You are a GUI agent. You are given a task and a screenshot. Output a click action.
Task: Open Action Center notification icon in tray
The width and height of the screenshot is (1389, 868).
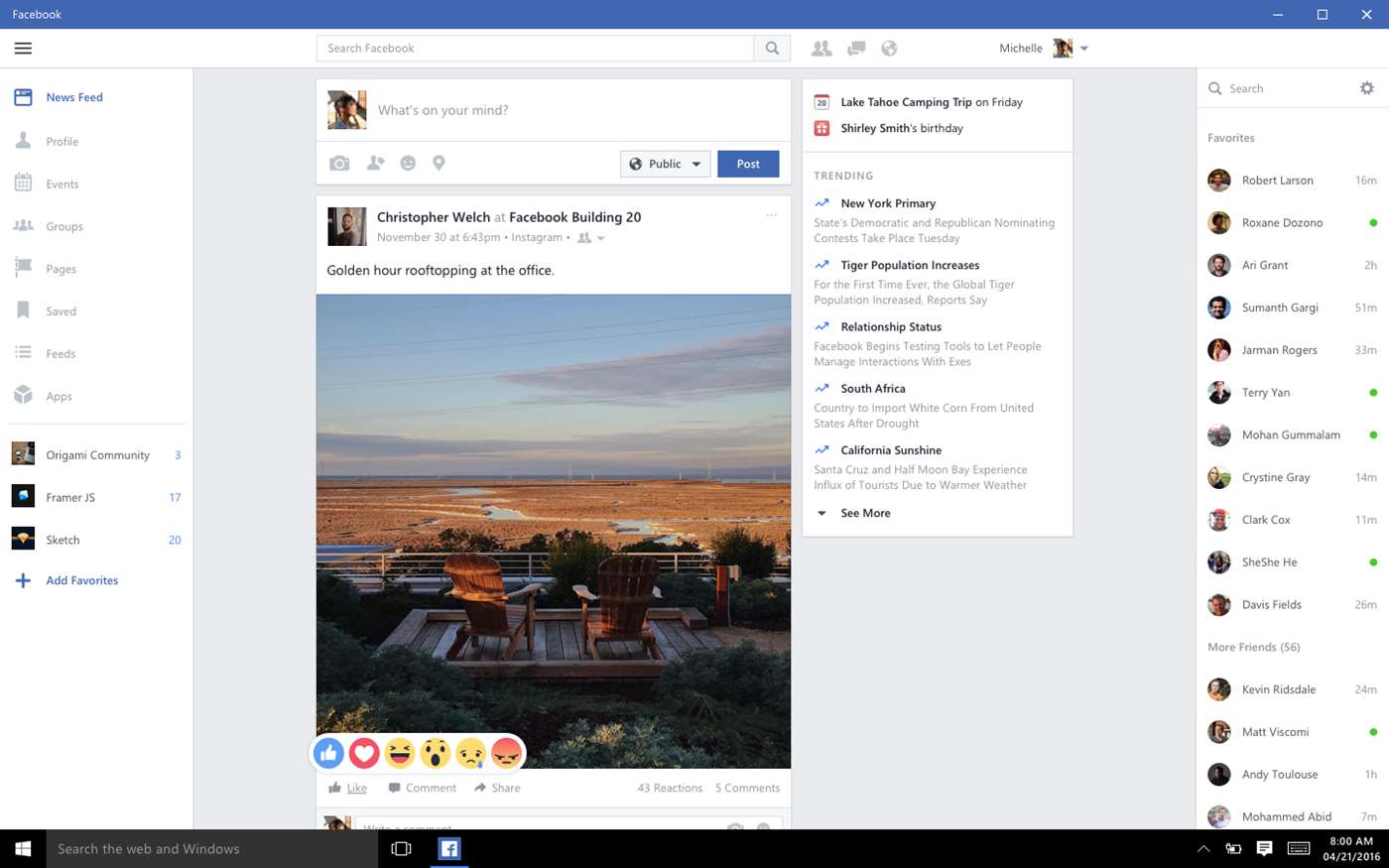(x=1264, y=849)
